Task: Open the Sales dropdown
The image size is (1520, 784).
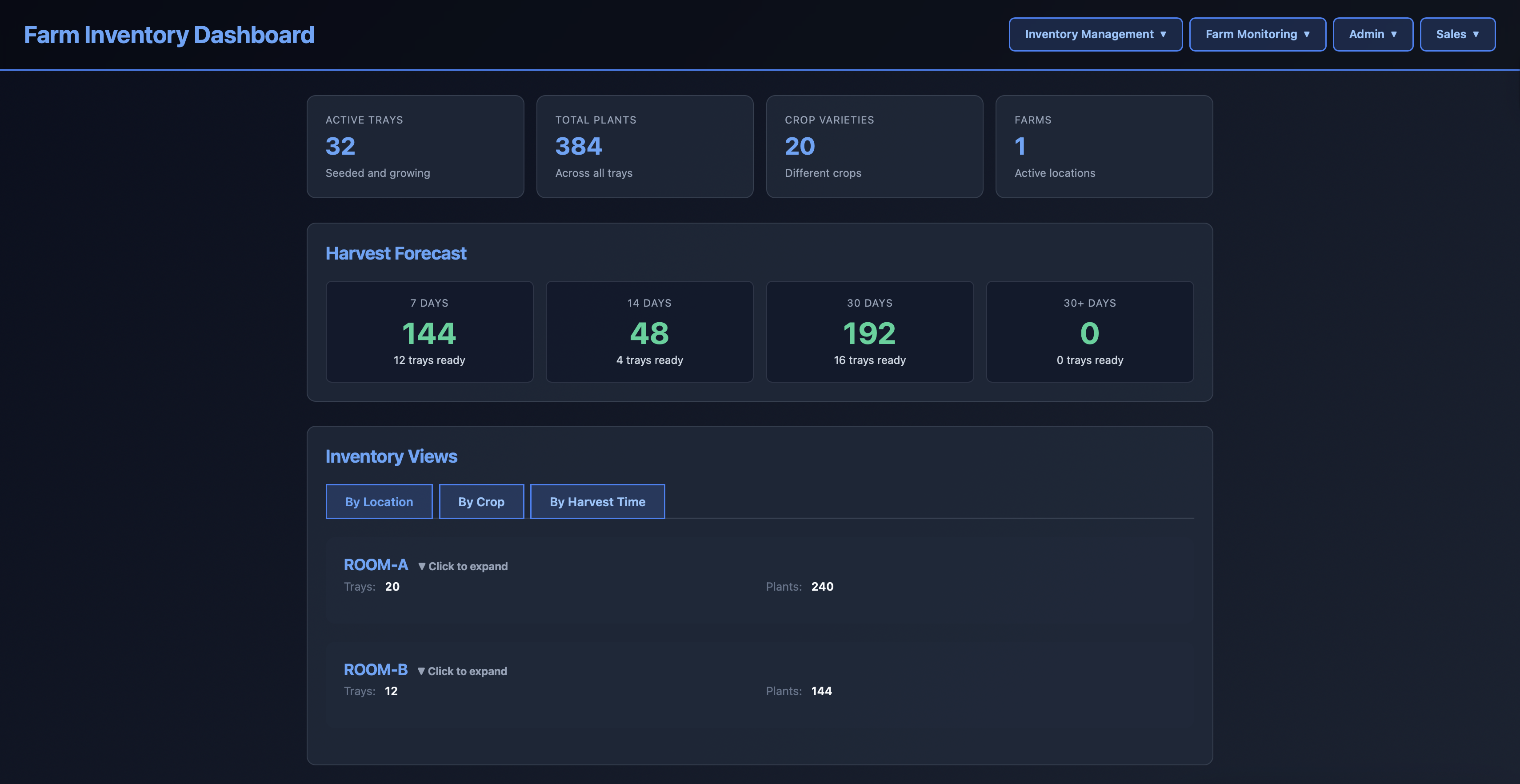Action: [x=1457, y=34]
